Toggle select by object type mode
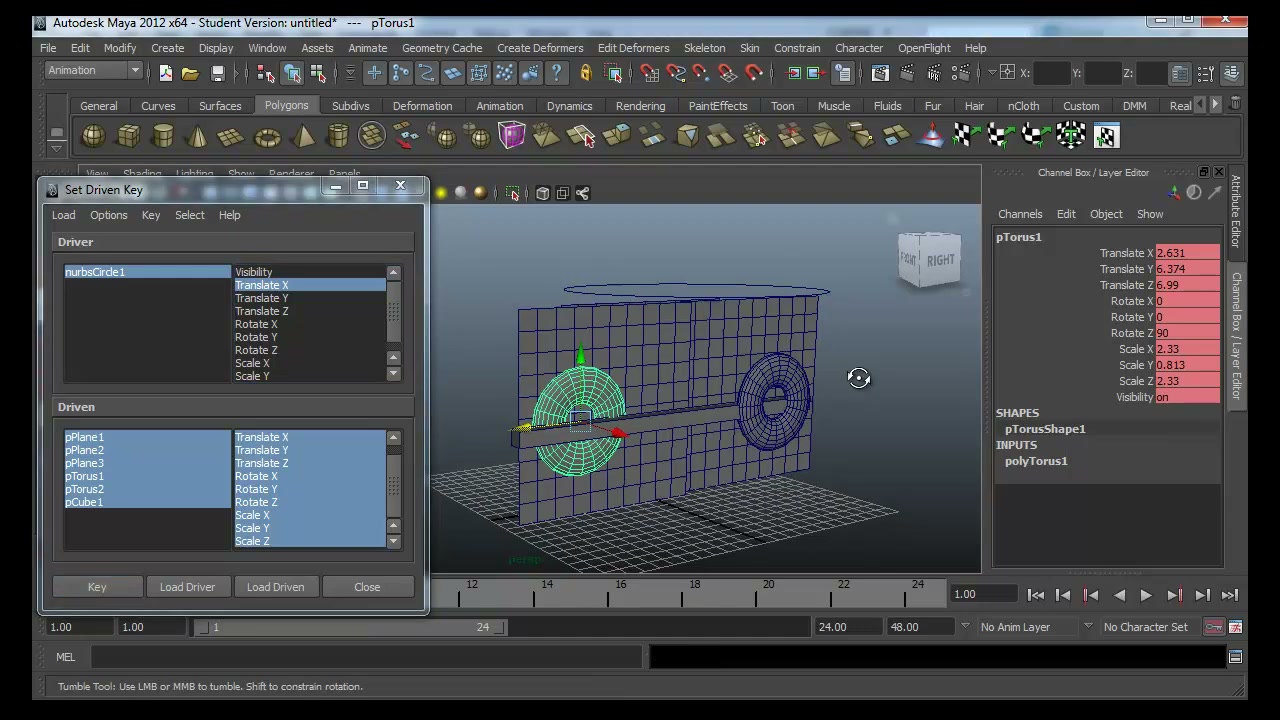This screenshot has height=720, width=1280. [292, 73]
